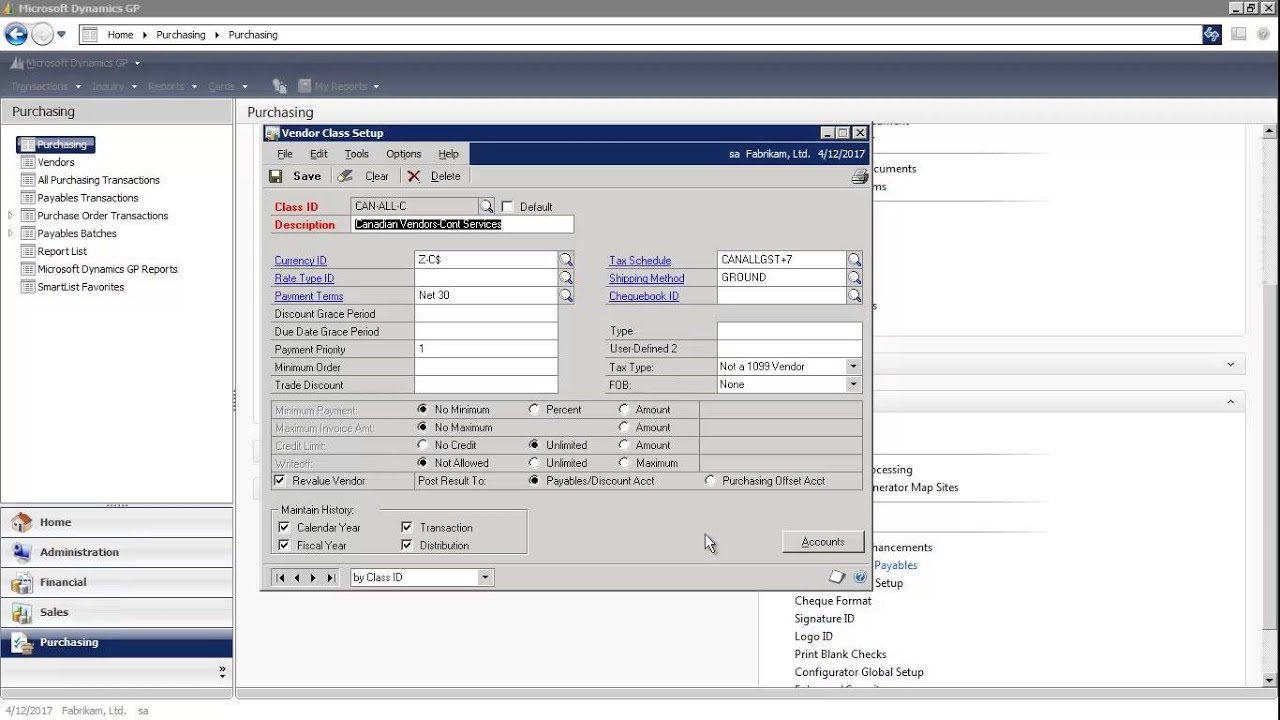This screenshot has height=720, width=1280.
Task: Select Purchasing Offset Acct radio option
Action: (x=711, y=481)
